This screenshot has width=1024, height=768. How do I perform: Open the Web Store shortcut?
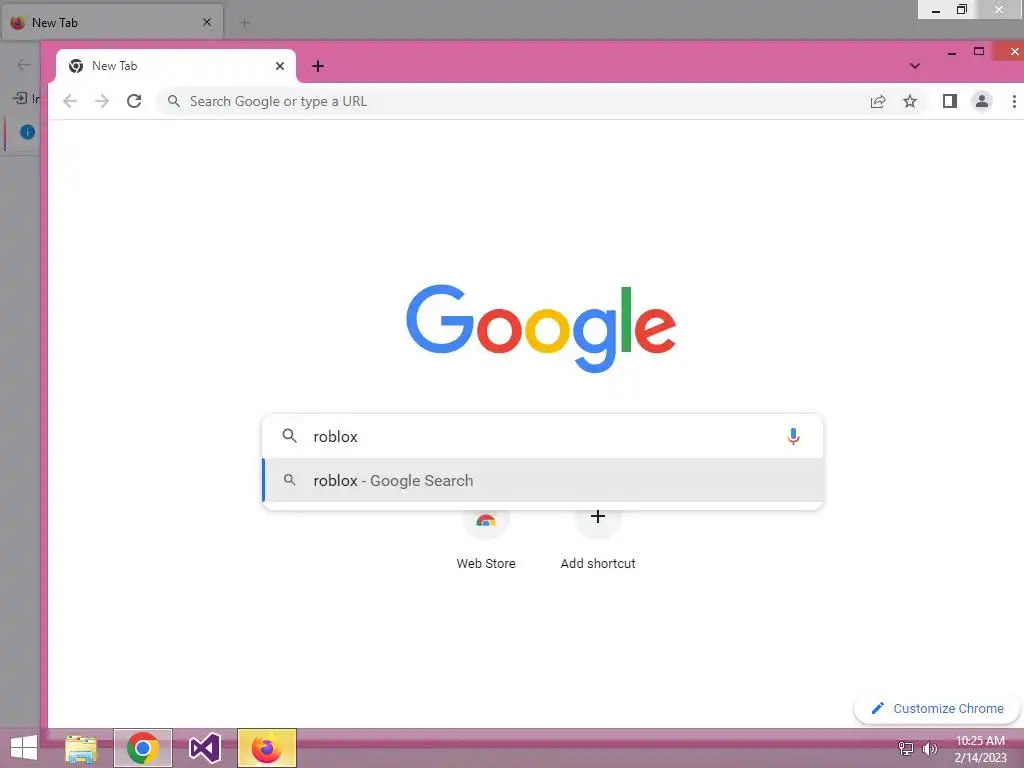tap(486, 539)
